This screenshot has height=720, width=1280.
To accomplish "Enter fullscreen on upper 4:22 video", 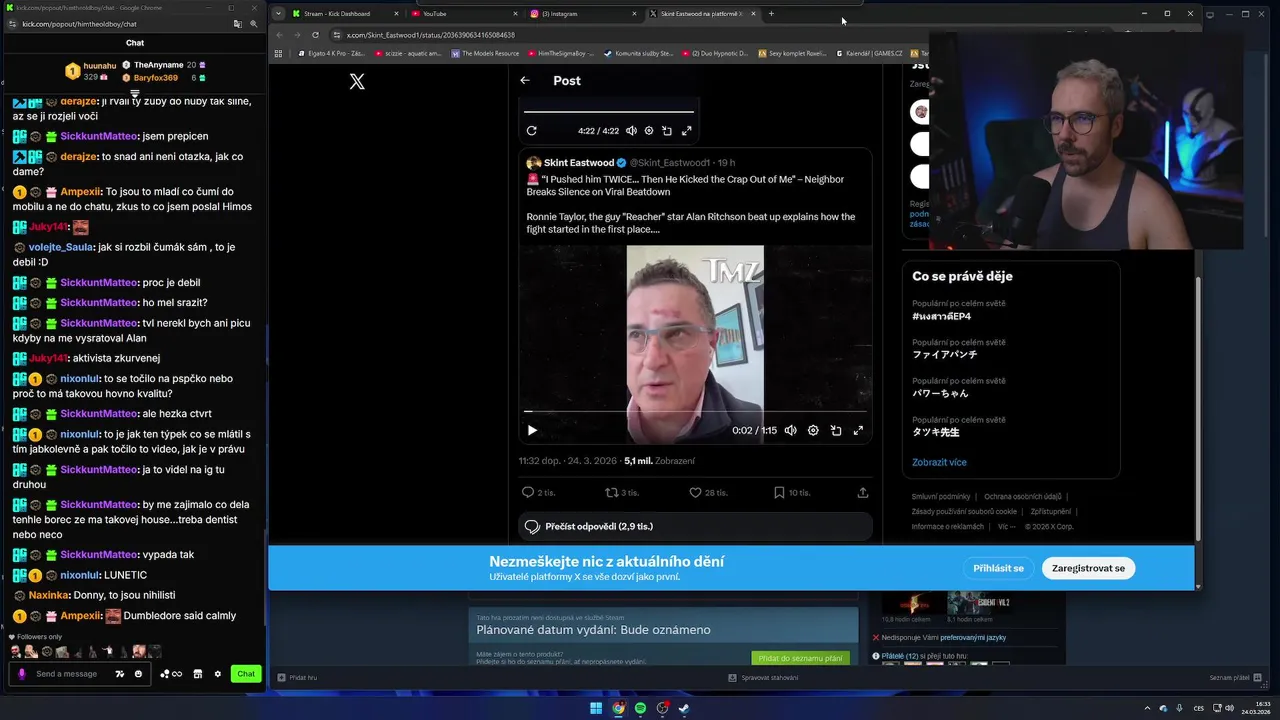I will tap(687, 131).
